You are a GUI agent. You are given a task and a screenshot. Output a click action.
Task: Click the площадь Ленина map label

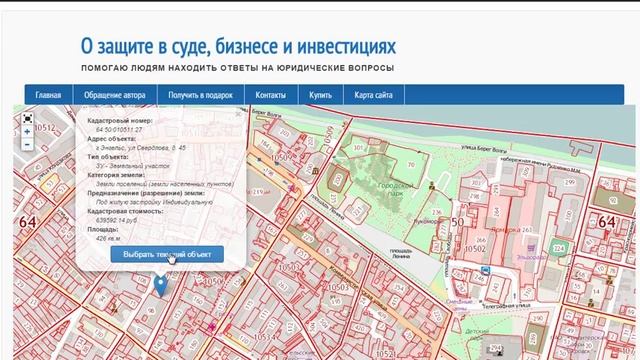click(x=401, y=254)
